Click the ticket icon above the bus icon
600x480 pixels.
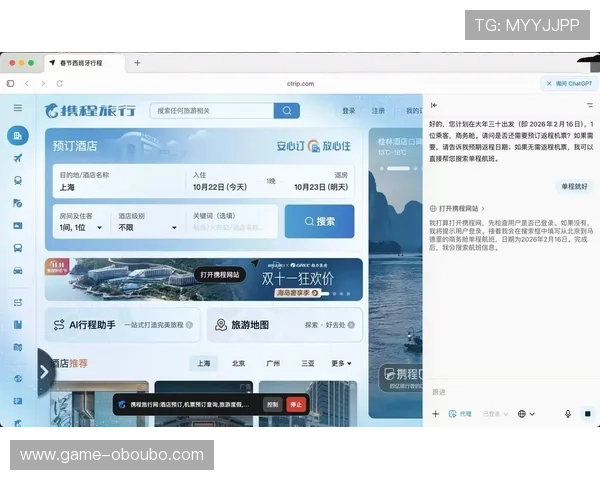point(18,226)
